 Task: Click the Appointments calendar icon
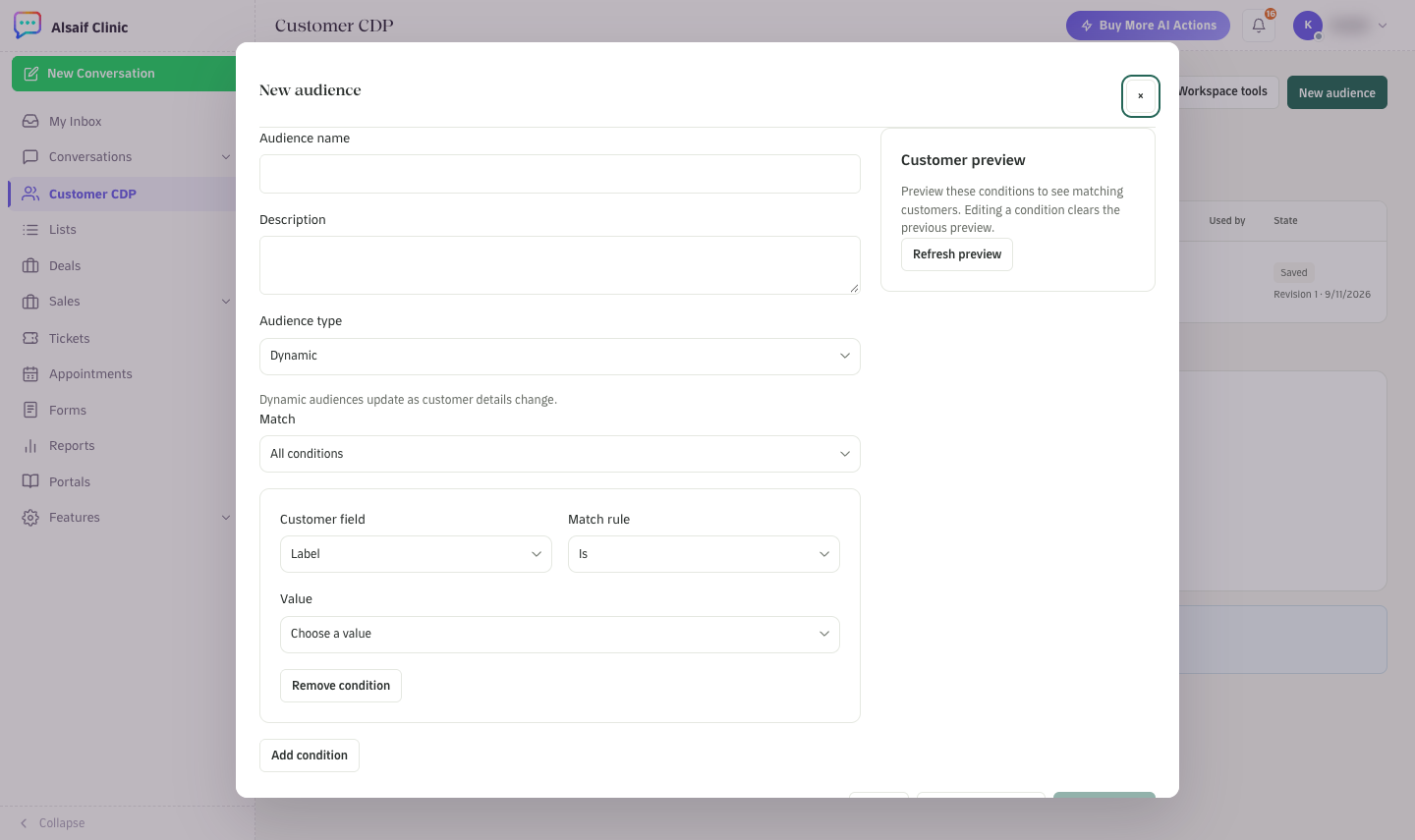point(30,374)
